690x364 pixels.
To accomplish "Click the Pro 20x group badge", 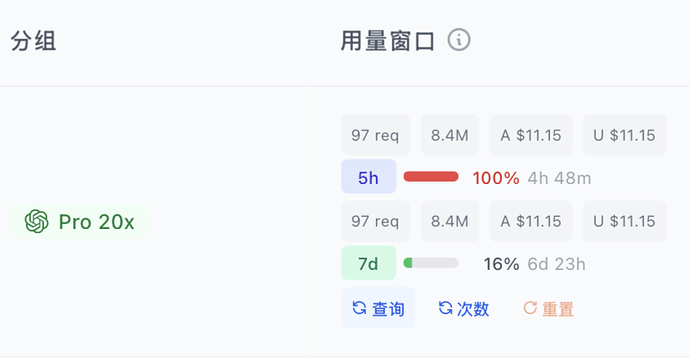I will click(x=79, y=221).
